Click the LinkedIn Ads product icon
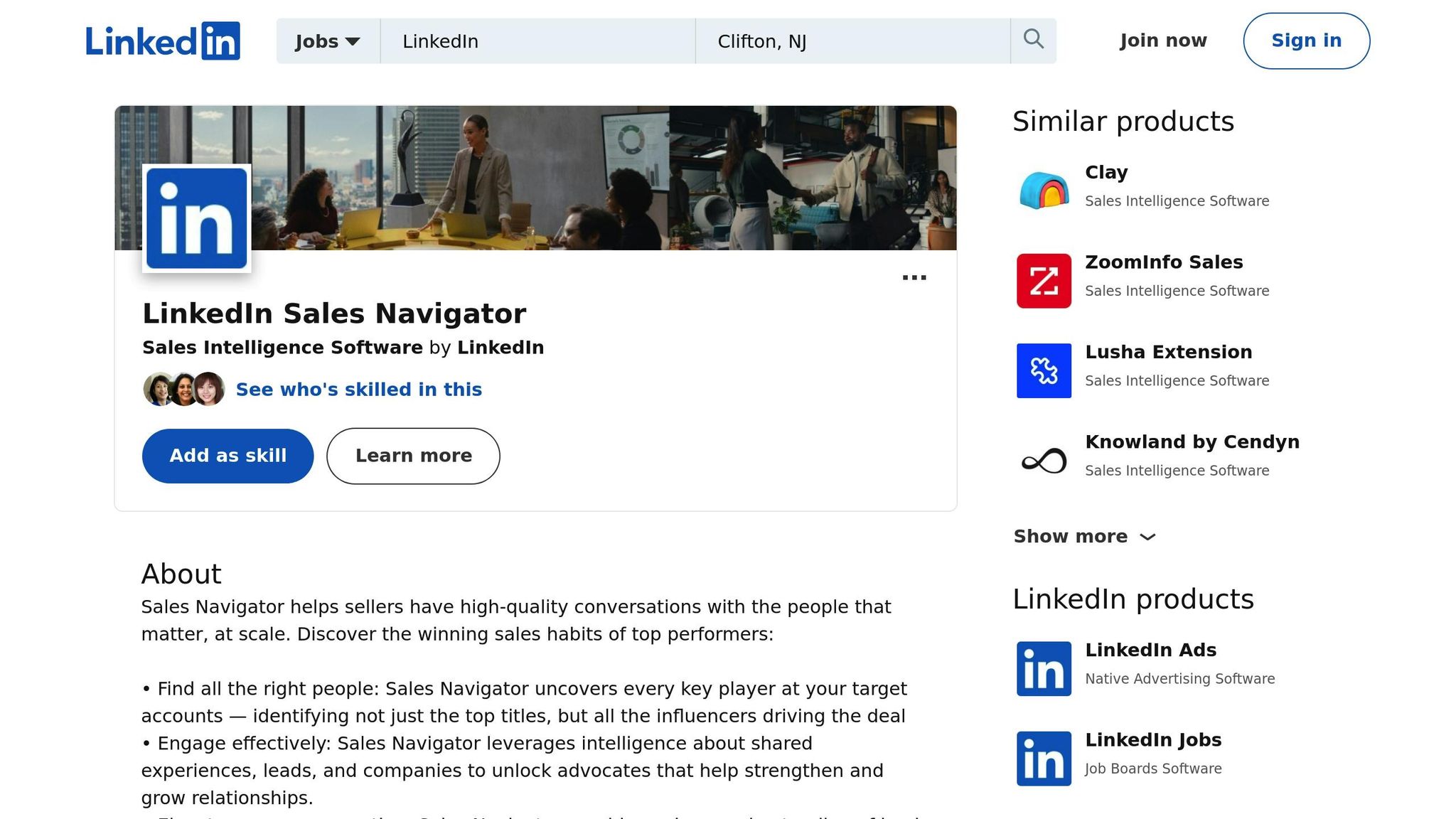The height and width of the screenshot is (819, 1456). click(x=1043, y=668)
